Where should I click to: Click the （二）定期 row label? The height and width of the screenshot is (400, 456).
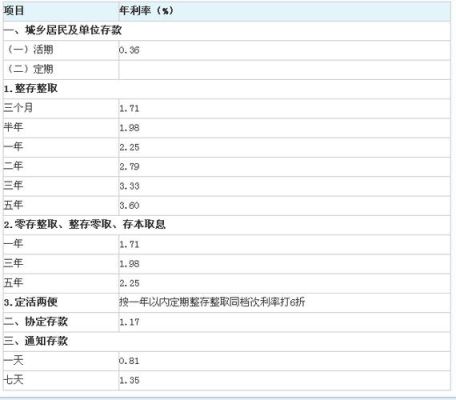tap(30, 69)
